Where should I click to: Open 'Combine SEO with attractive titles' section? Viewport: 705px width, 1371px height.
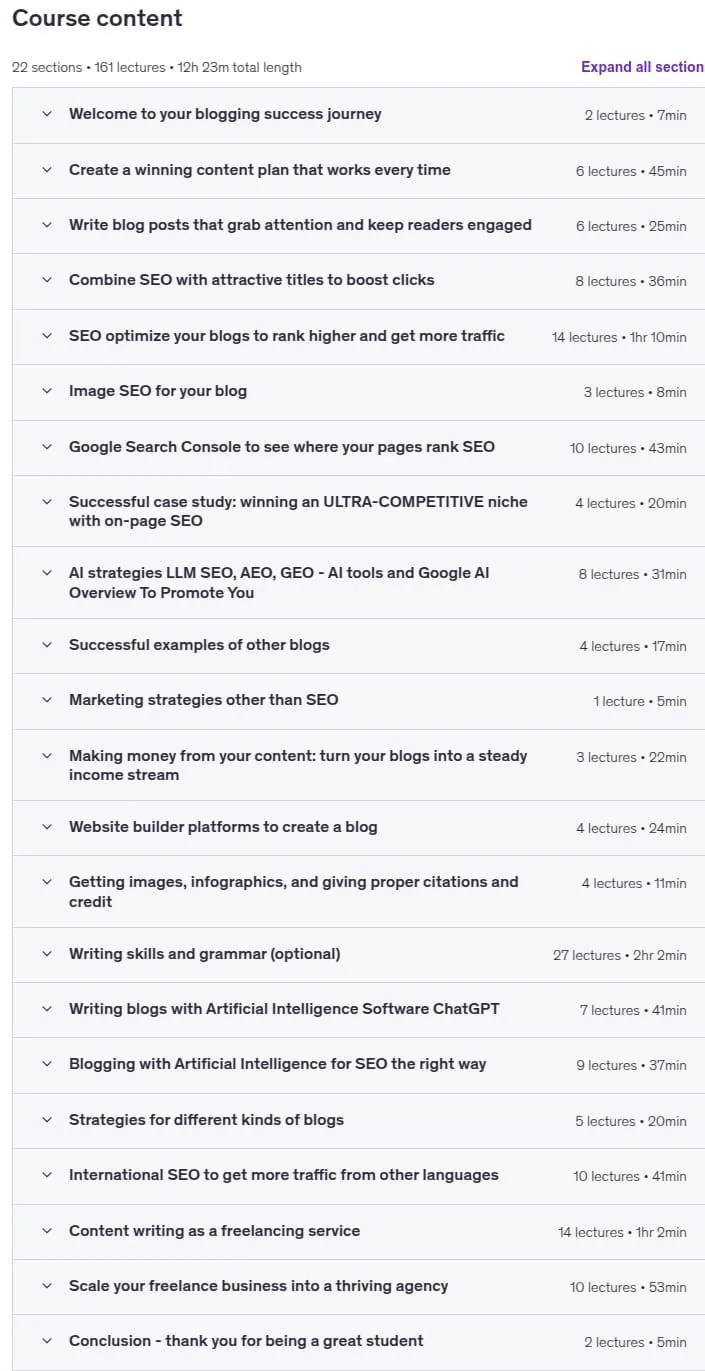pyautogui.click(x=358, y=281)
